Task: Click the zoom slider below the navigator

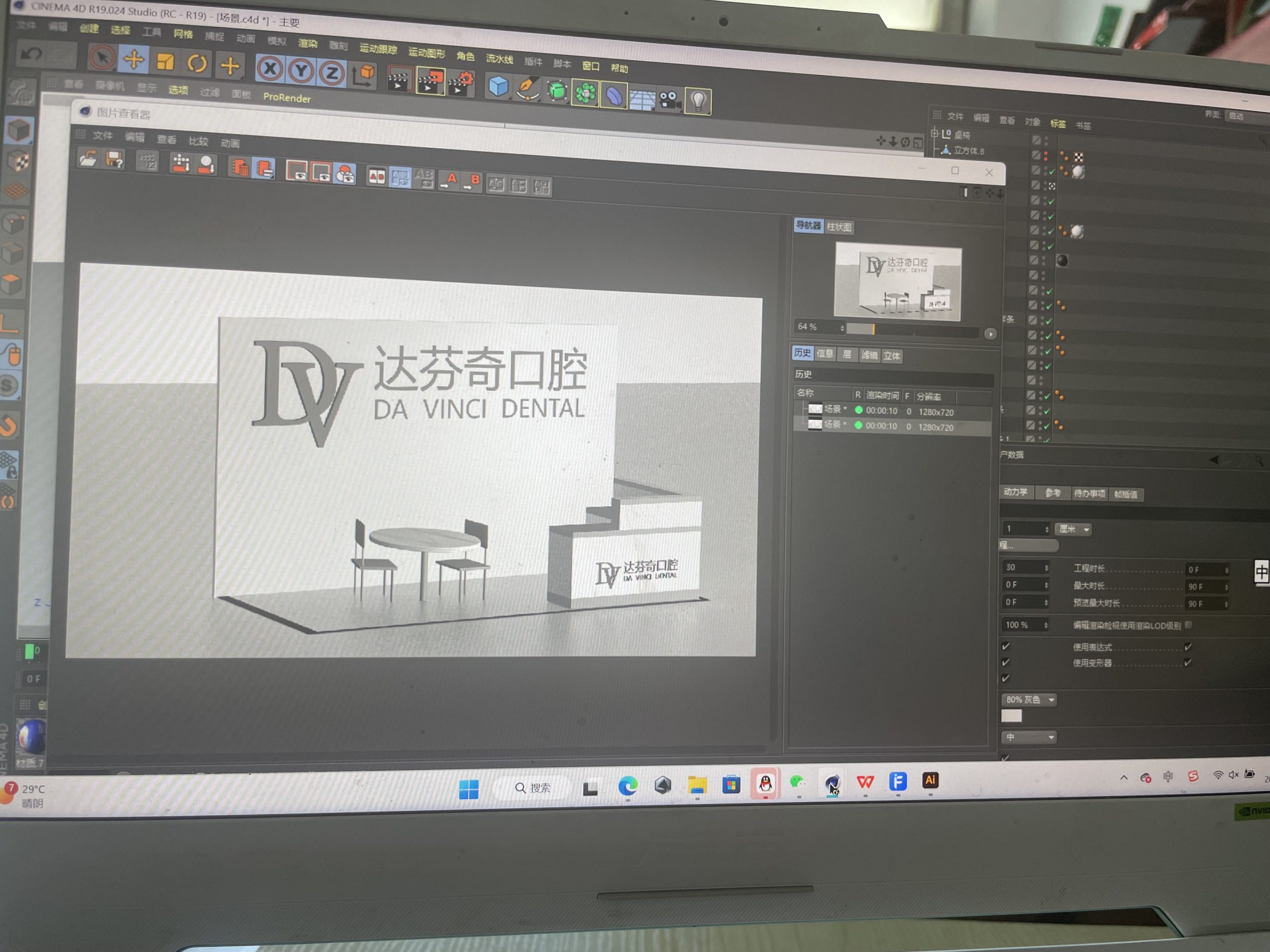Action: coord(912,330)
